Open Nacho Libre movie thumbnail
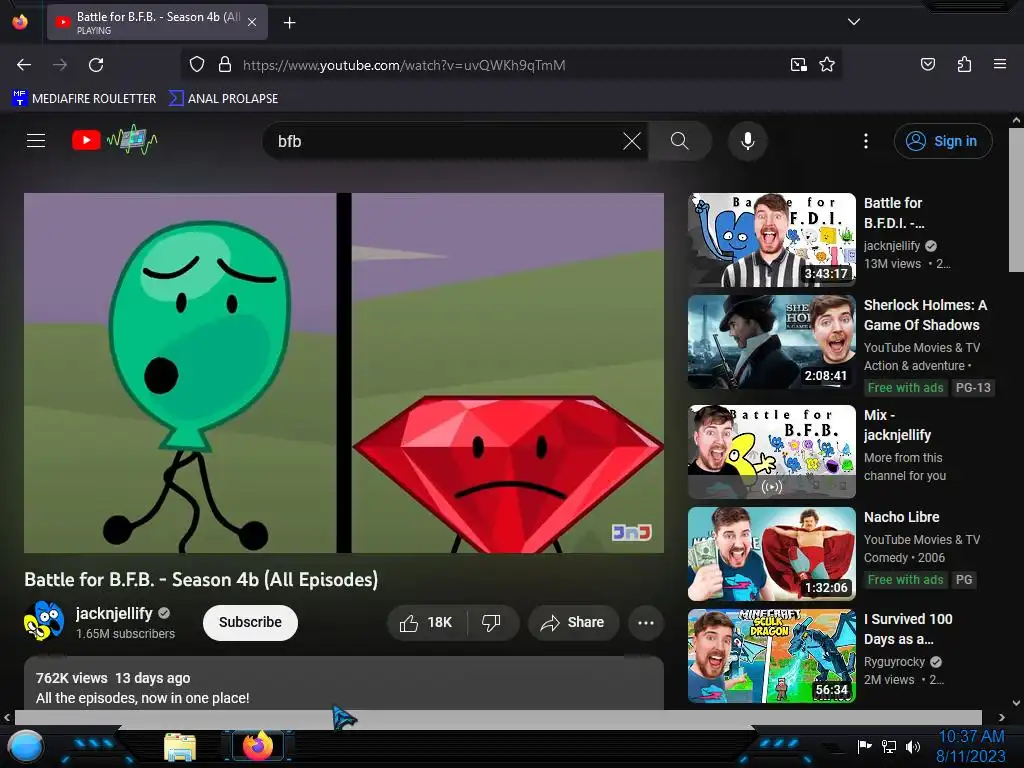Image resolution: width=1024 pixels, height=768 pixels. pyautogui.click(x=771, y=554)
